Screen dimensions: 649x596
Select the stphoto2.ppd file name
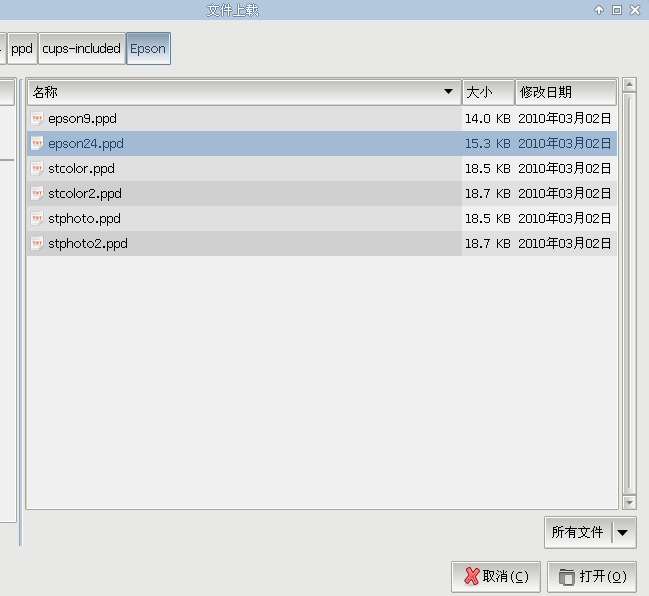[x=88, y=244]
